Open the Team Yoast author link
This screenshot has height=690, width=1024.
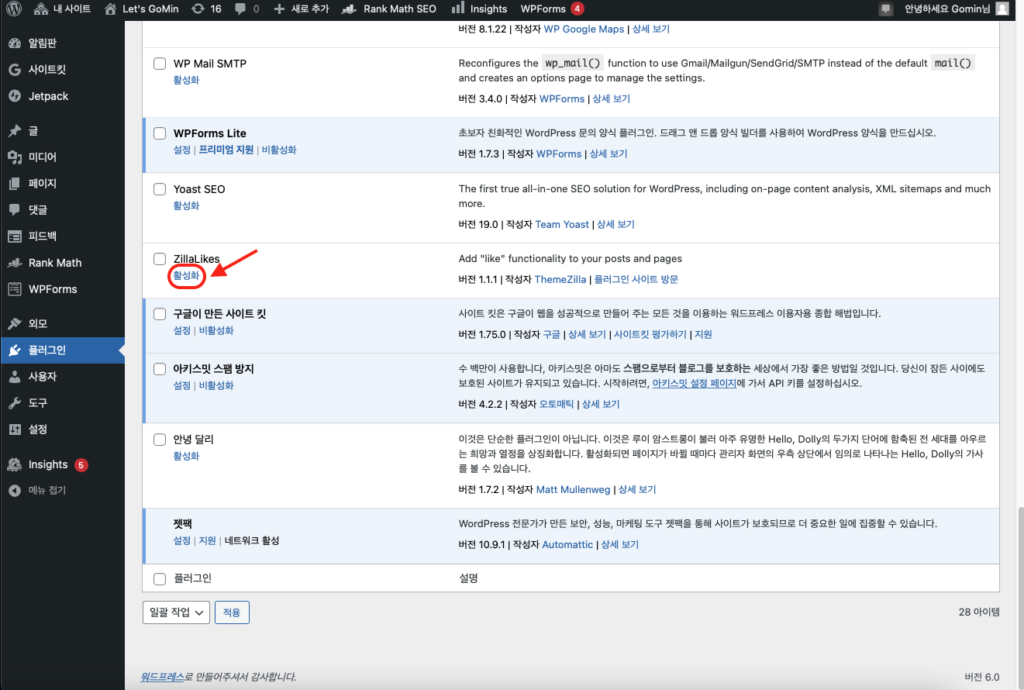[x=562, y=225]
